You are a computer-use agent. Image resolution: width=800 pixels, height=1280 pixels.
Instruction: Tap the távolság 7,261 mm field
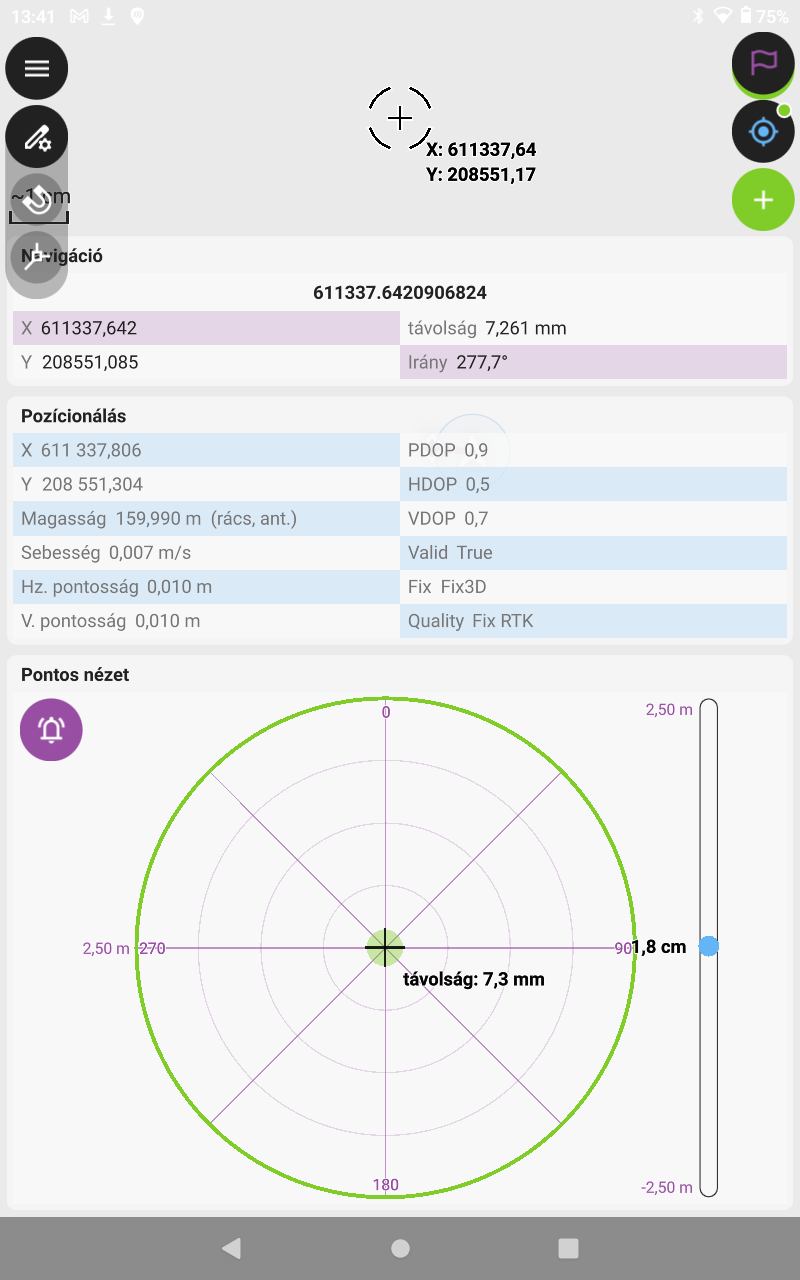click(x=594, y=328)
